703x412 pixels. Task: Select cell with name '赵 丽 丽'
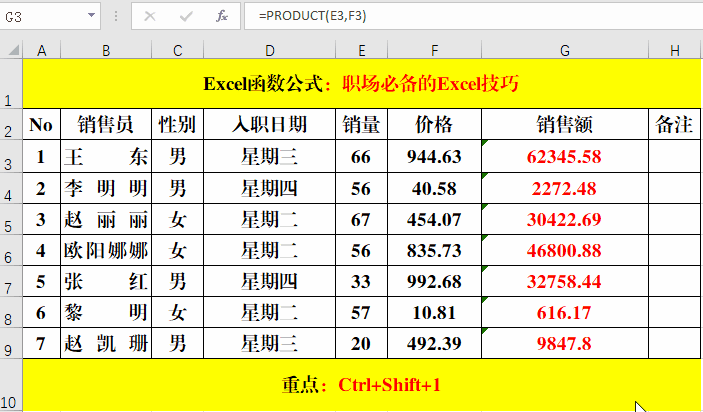106,219
